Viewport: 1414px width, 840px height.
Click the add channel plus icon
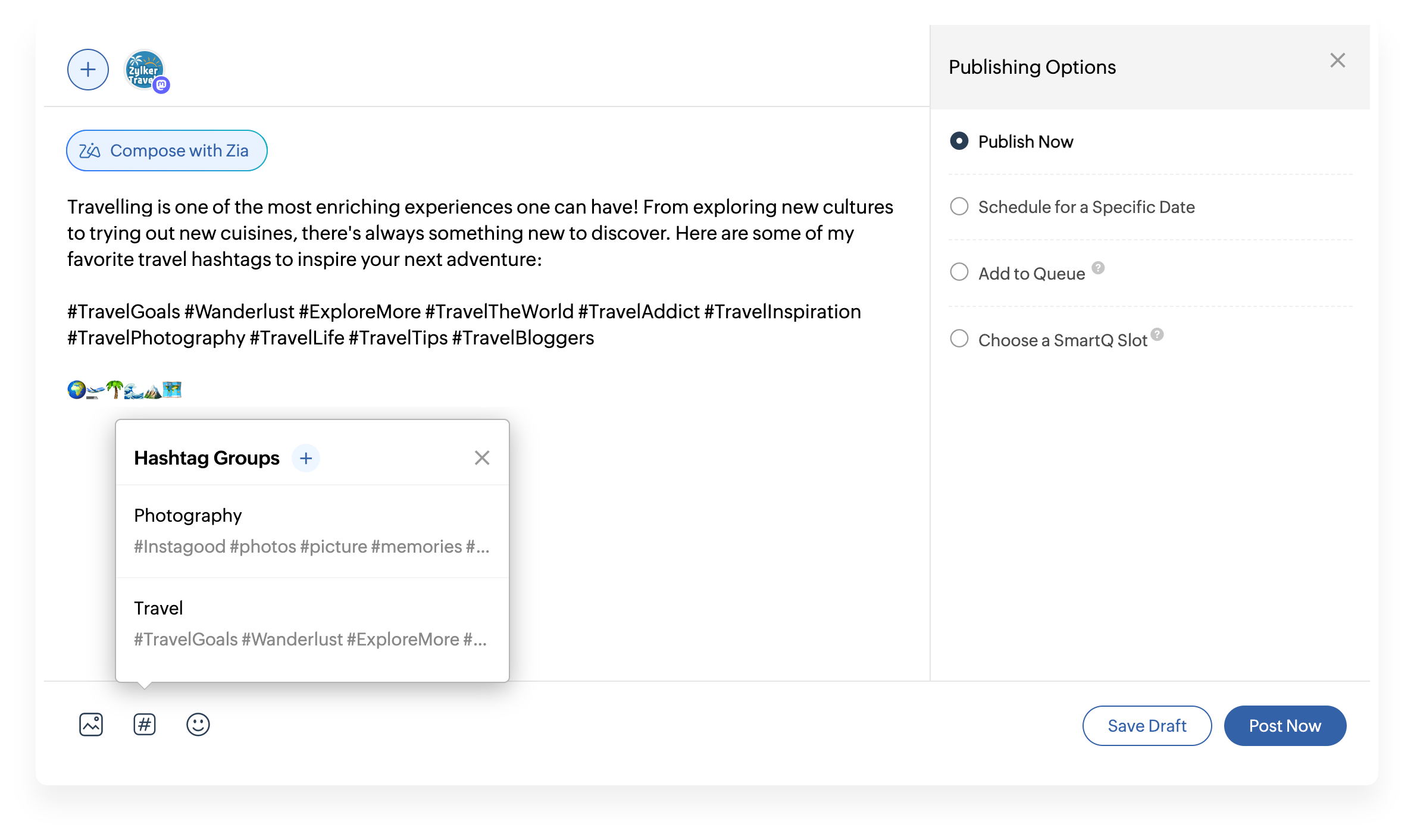88,70
